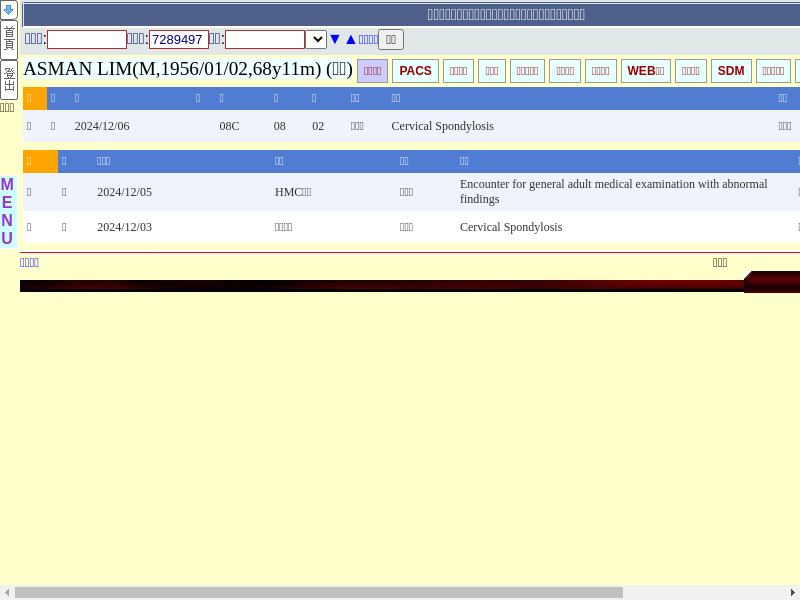Click the horizontal scrollbar left arrow
Image resolution: width=800 pixels, height=600 pixels.
[x=6, y=592]
